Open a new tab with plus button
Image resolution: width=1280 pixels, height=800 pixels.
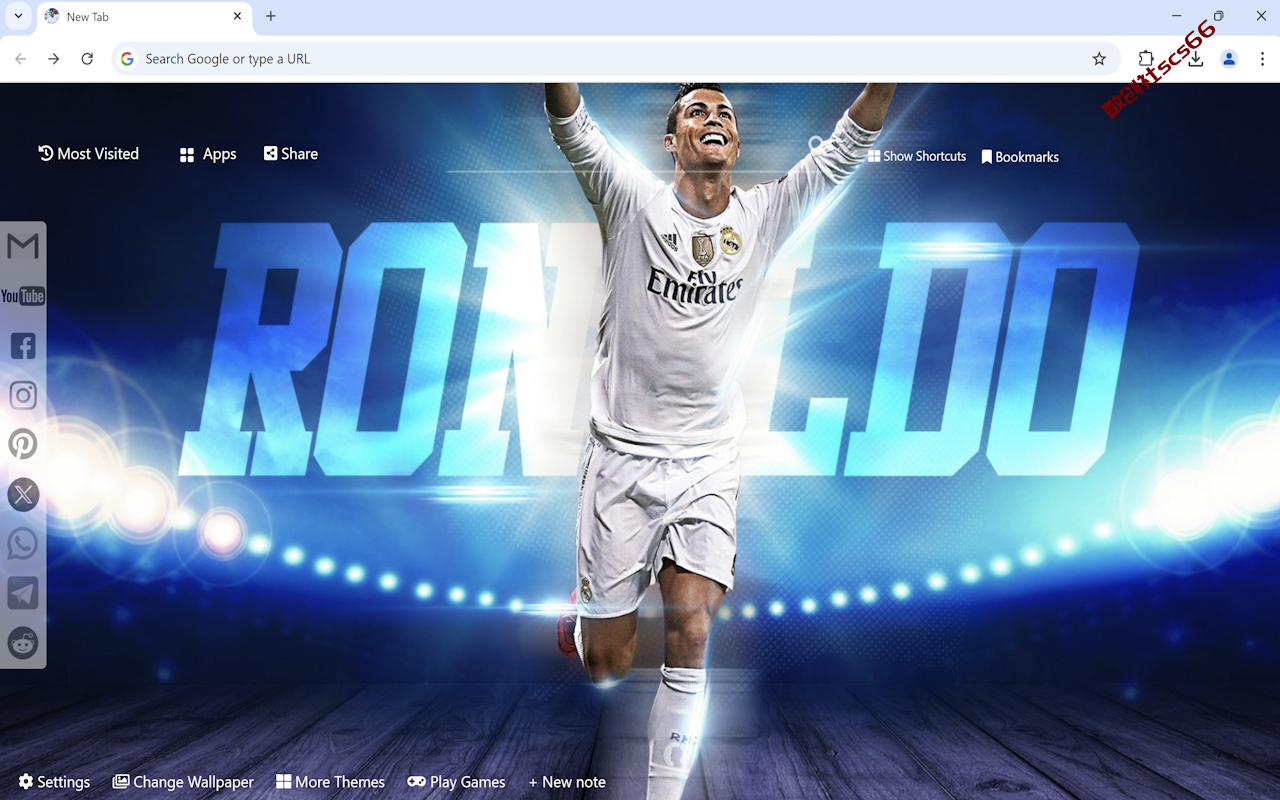click(271, 16)
